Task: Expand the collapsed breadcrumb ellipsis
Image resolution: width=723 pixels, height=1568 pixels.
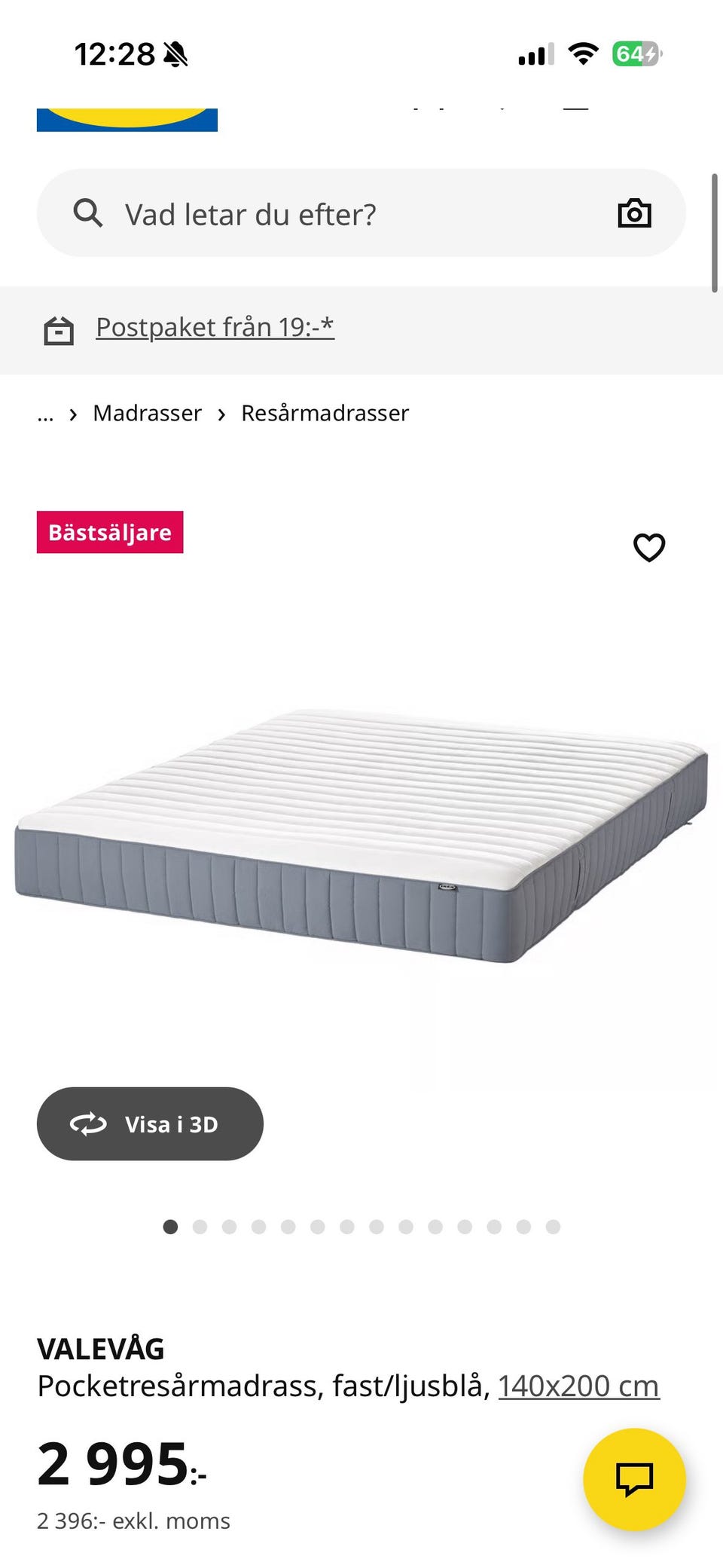Action: pyautogui.click(x=45, y=414)
